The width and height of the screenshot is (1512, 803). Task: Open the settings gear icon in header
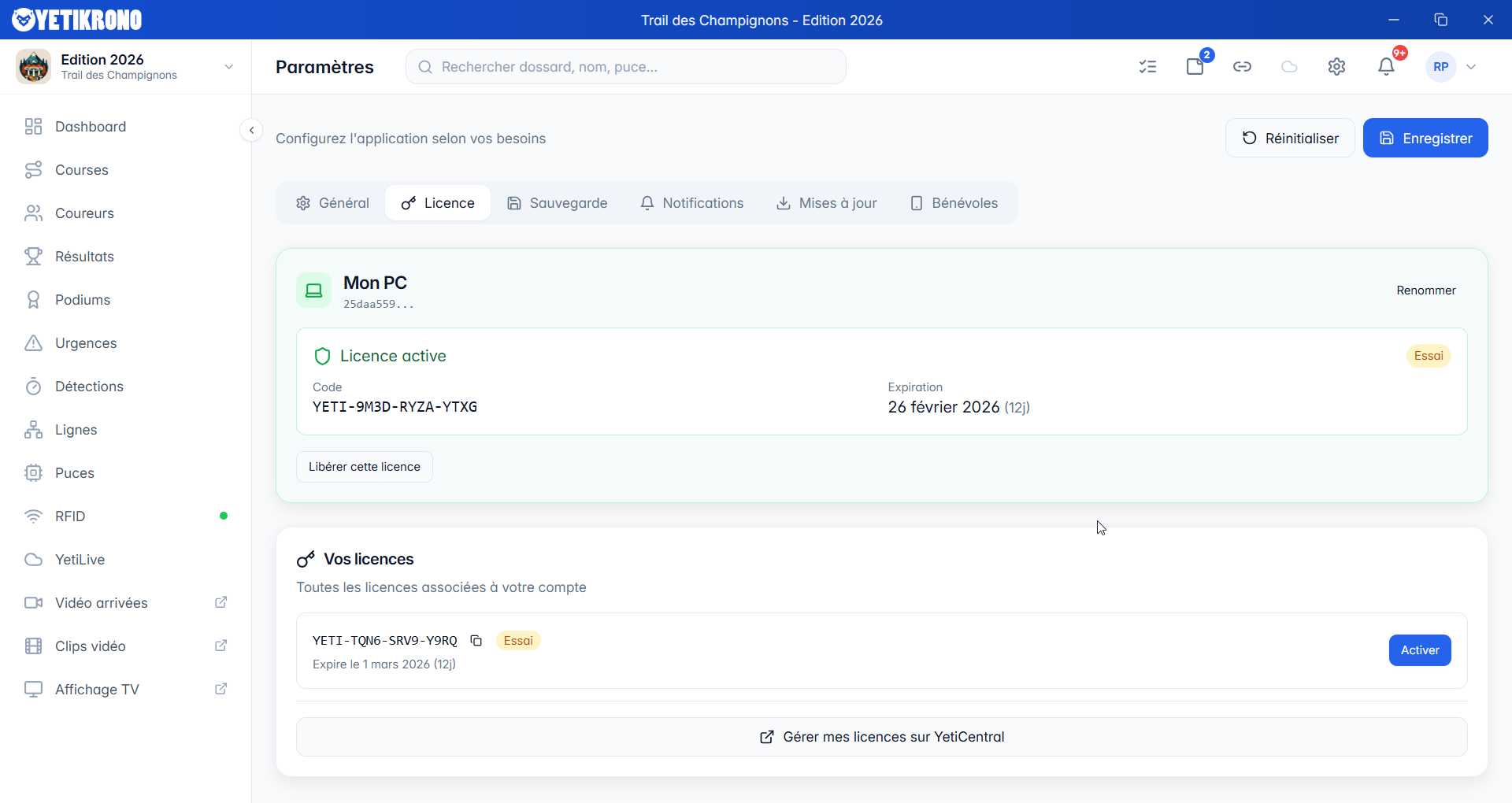tap(1336, 67)
